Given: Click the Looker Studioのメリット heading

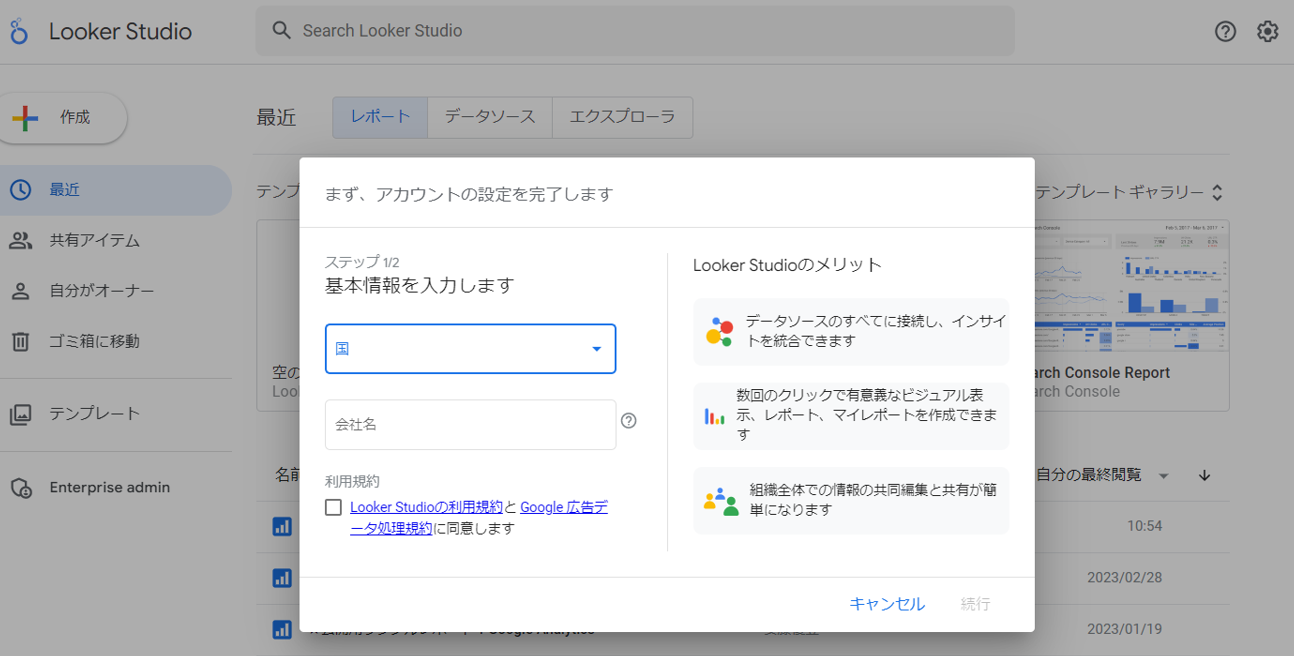Looking at the screenshot, I should tap(788, 265).
